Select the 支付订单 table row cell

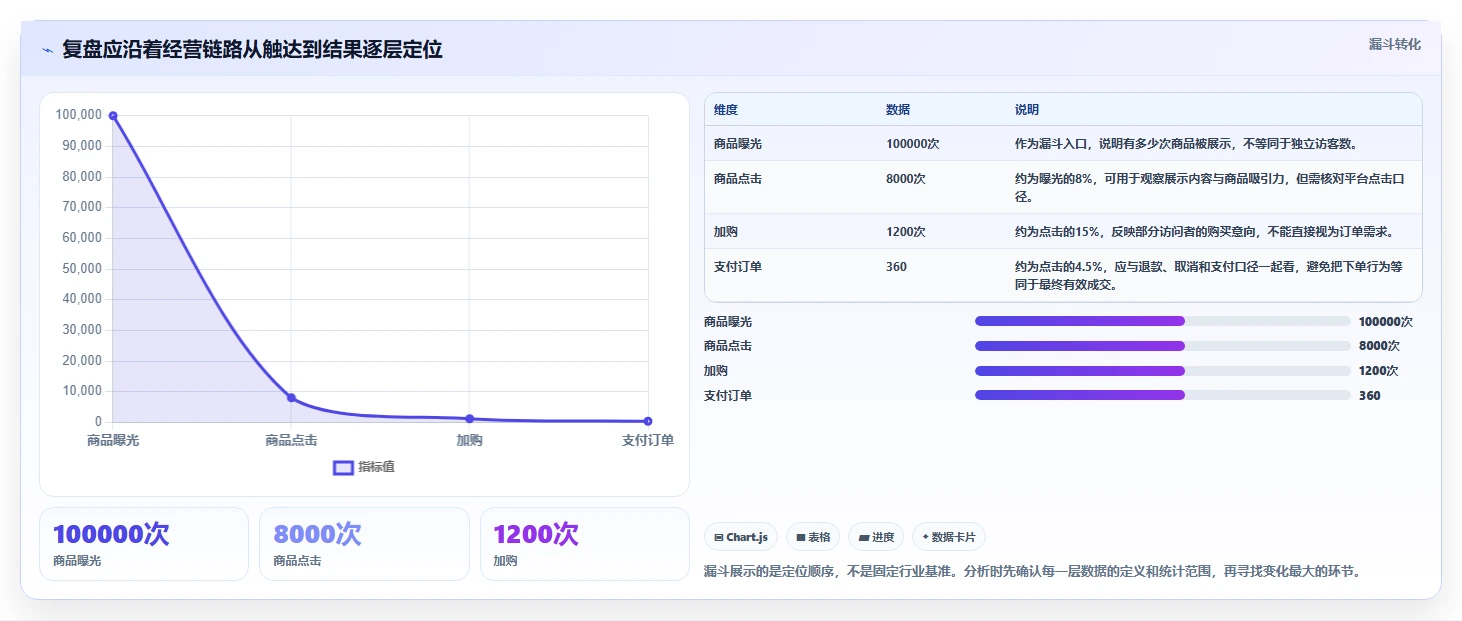(x=738, y=267)
